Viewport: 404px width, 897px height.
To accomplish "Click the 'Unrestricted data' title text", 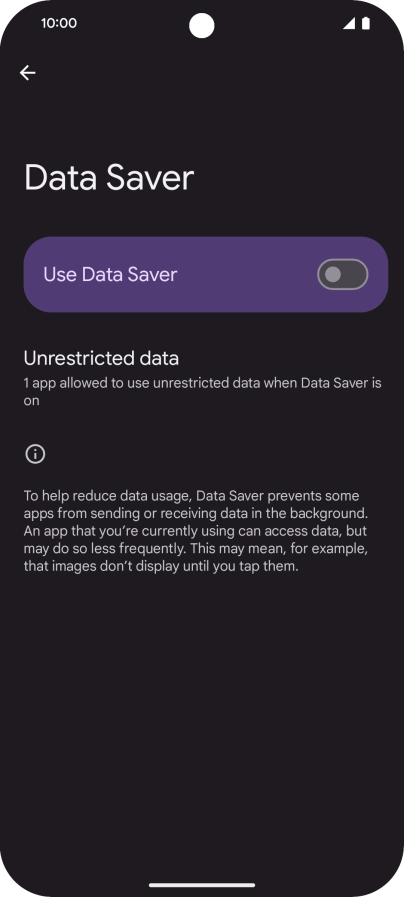I will point(101,359).
